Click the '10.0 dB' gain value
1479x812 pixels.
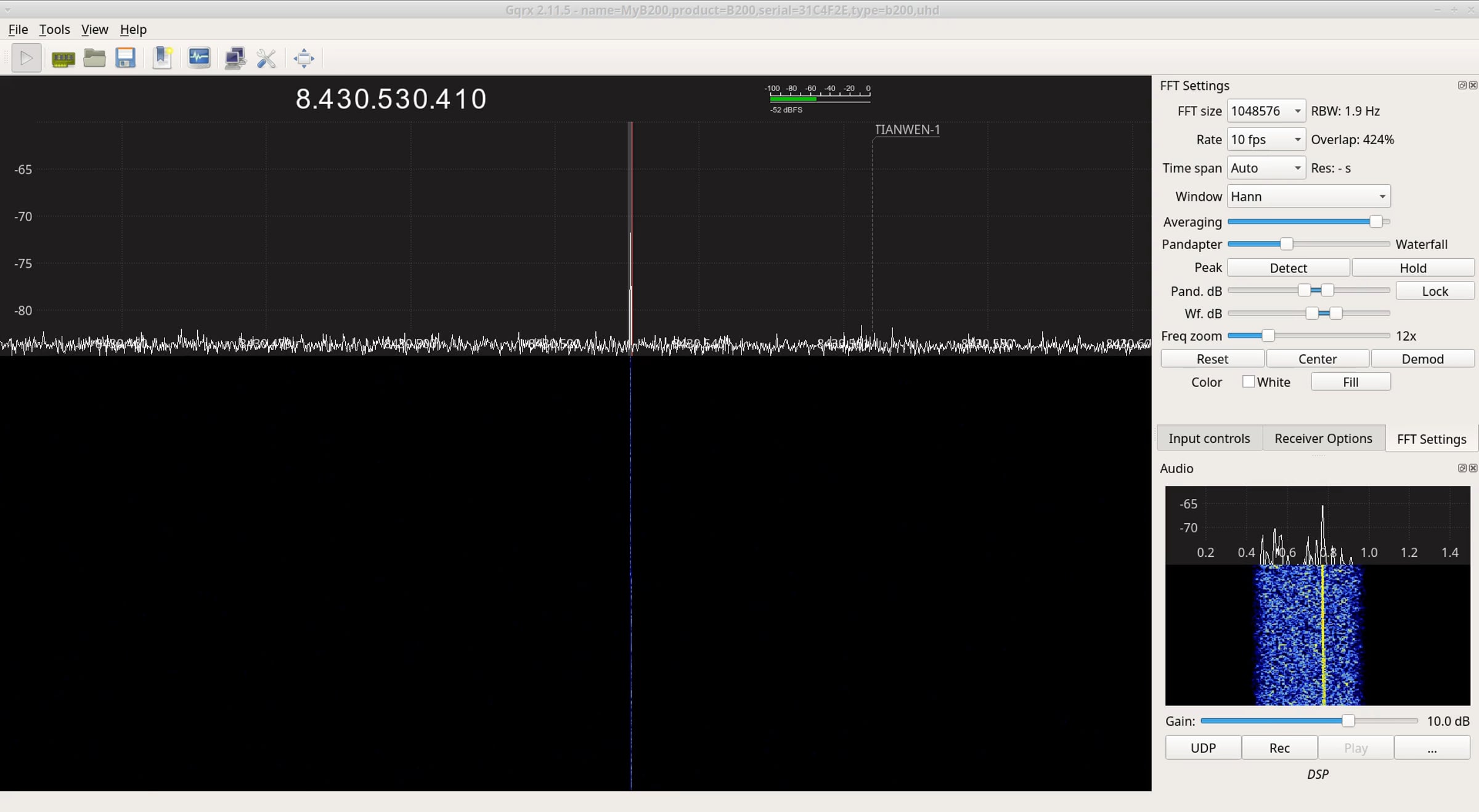(x=1448, y=721)
